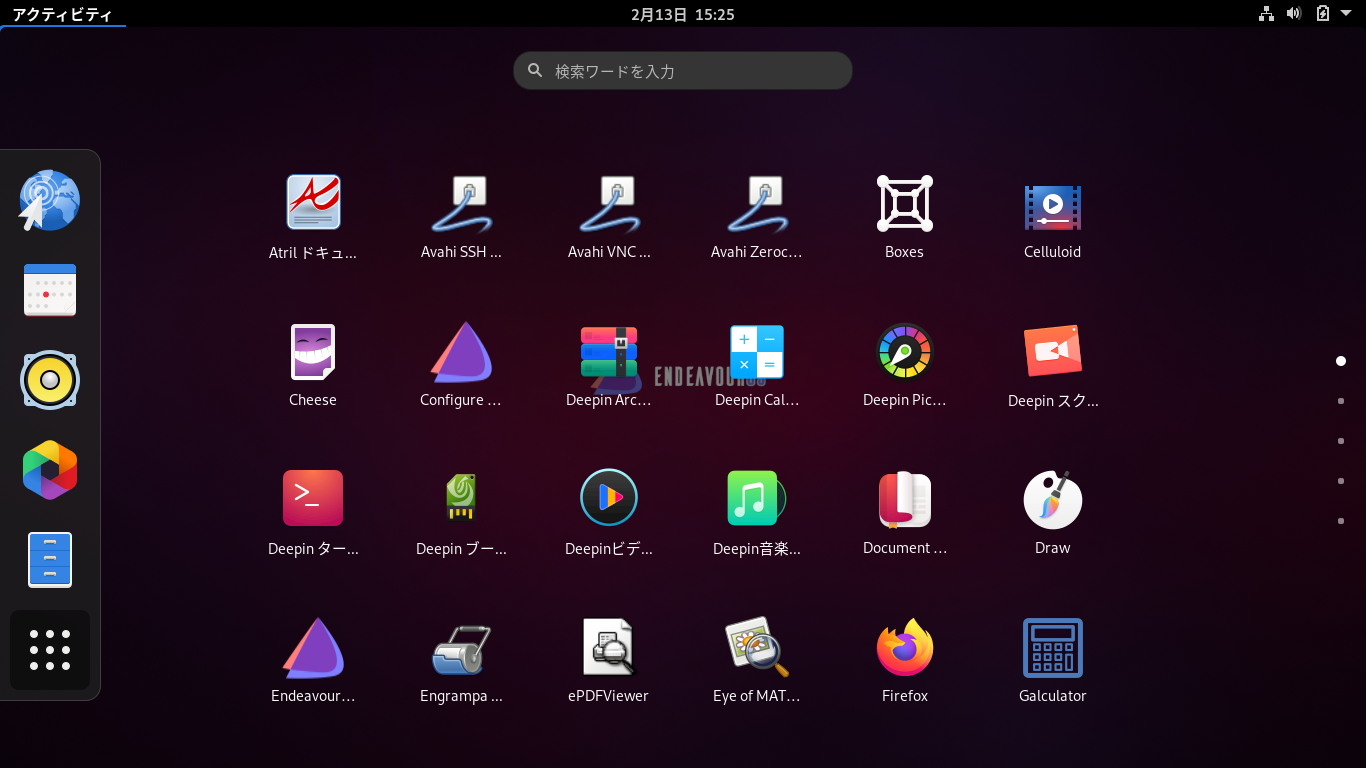The width and height of the screenshot is (1366, 768).
Task: Toggle the Show Applications grid button
Action: coord(50,650)
